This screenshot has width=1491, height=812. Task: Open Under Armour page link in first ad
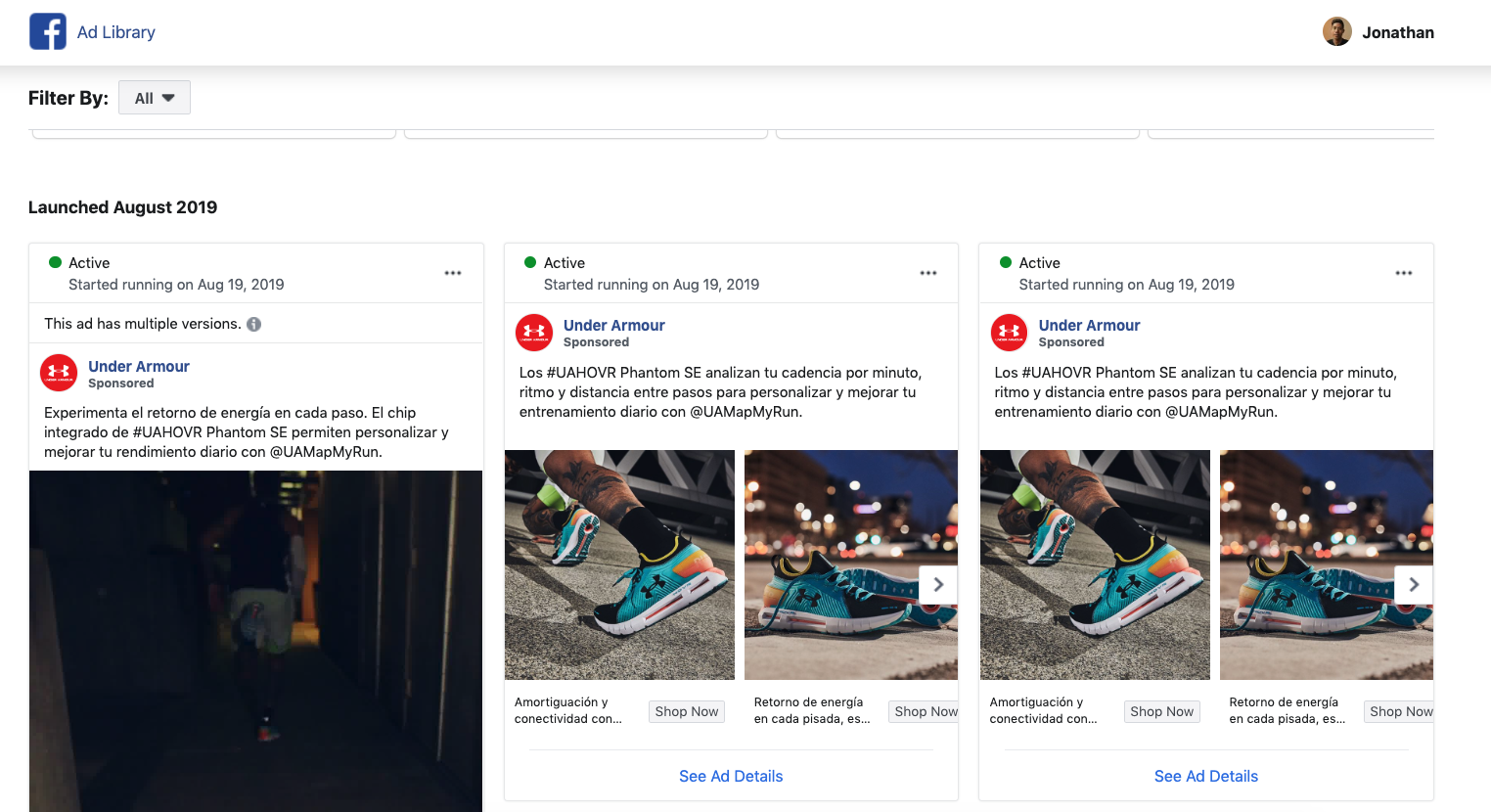click(x=139, y=366)
